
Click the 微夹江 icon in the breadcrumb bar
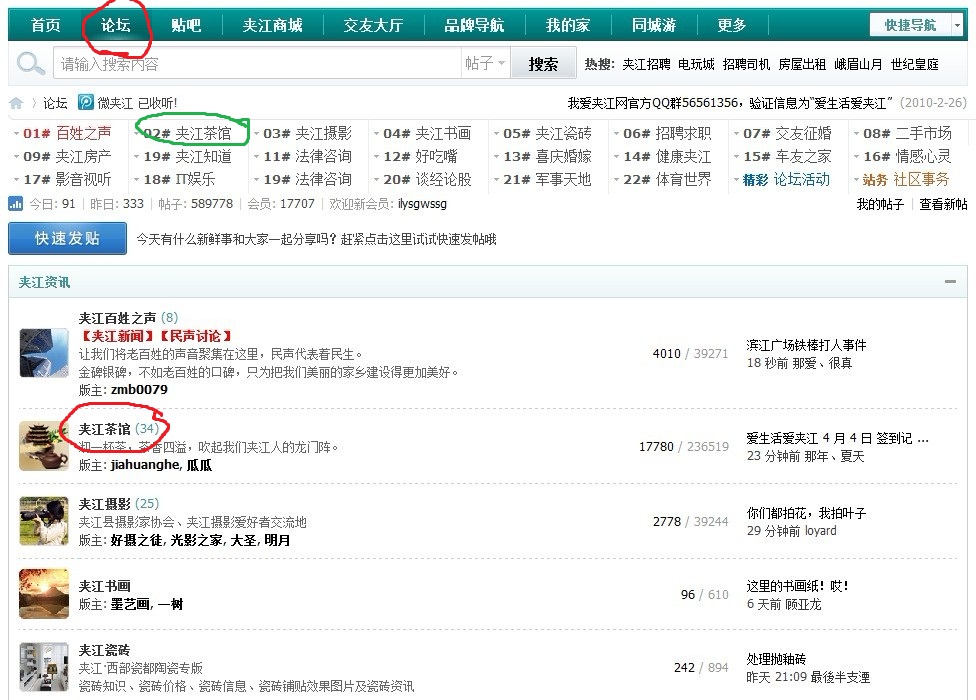point(86,103)
